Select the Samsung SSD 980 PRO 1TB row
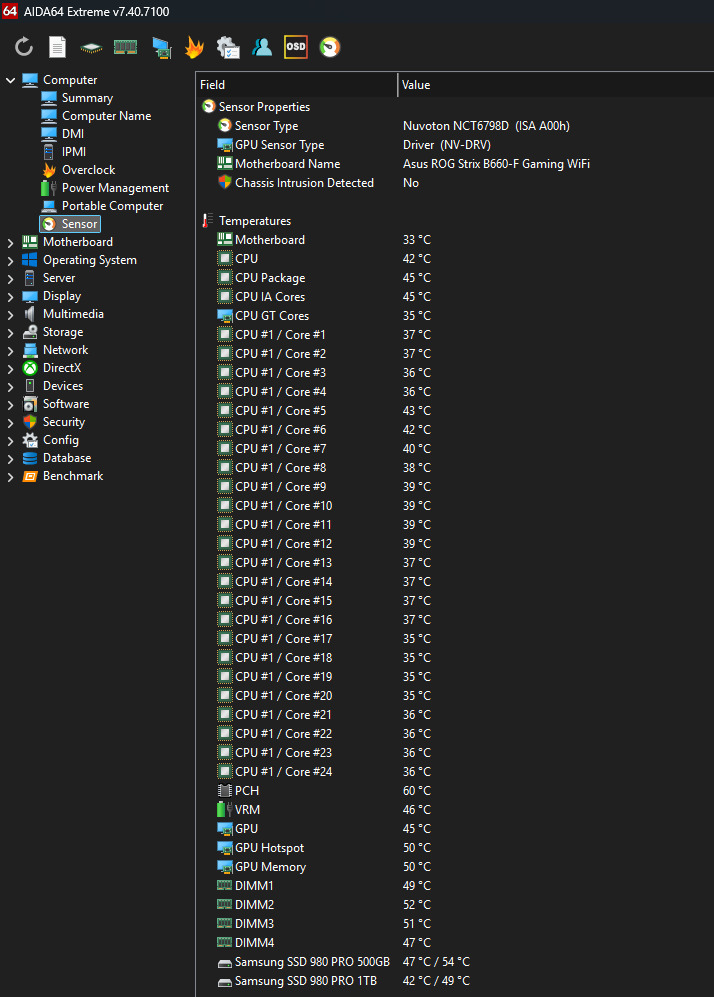The height and width of the screenshot is (997, 714). point(455,980)
